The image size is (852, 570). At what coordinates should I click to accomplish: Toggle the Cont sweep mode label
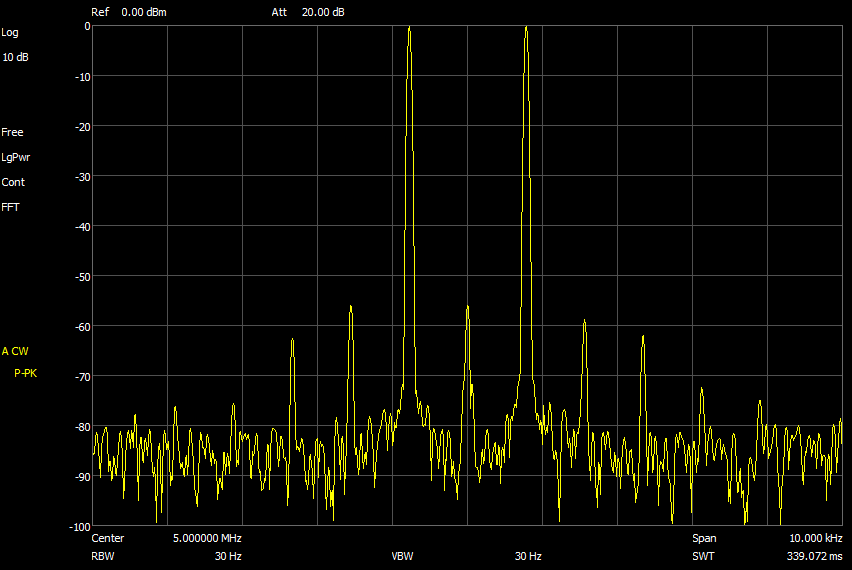point(13,182)
